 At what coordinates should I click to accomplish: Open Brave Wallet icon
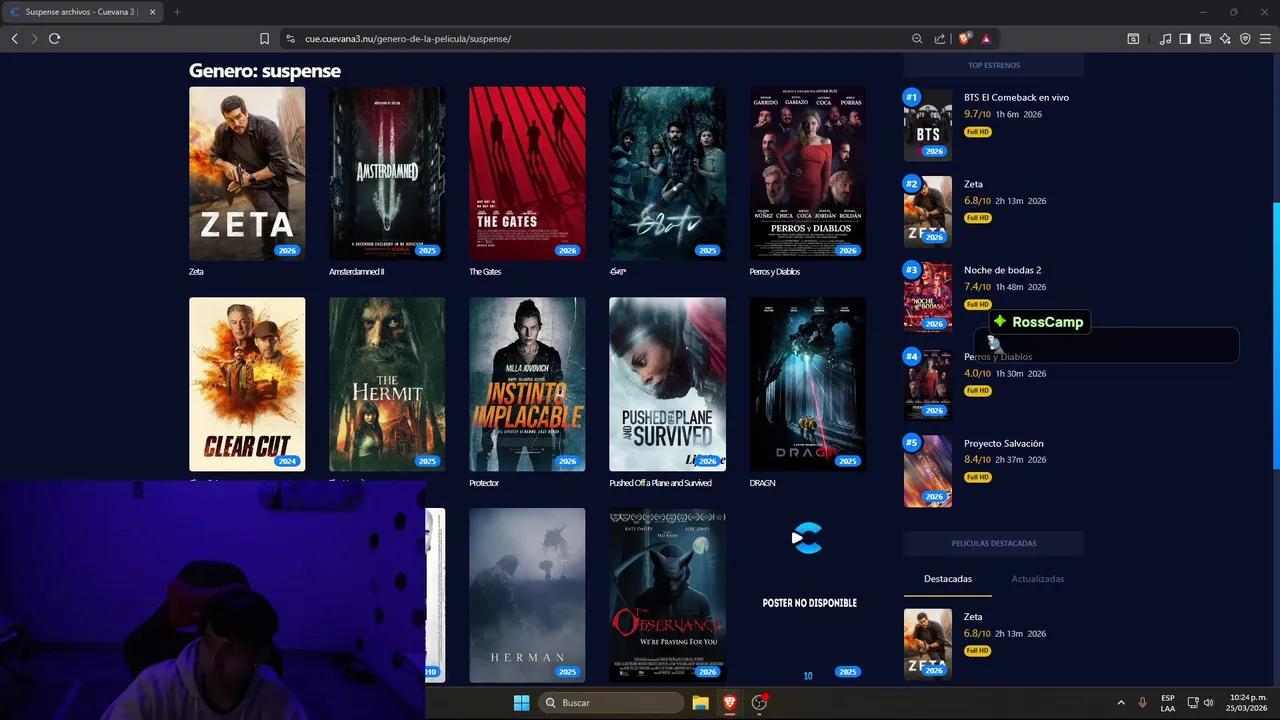tap(1205, 39)
